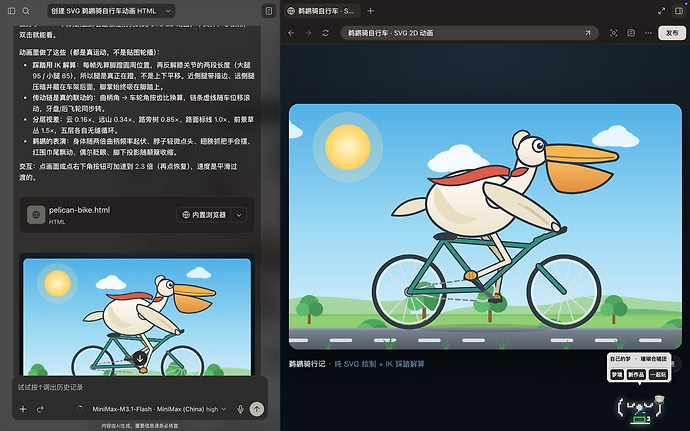Focus the message input field
Viewport: 690px width, 431px height.
[140, 387]
